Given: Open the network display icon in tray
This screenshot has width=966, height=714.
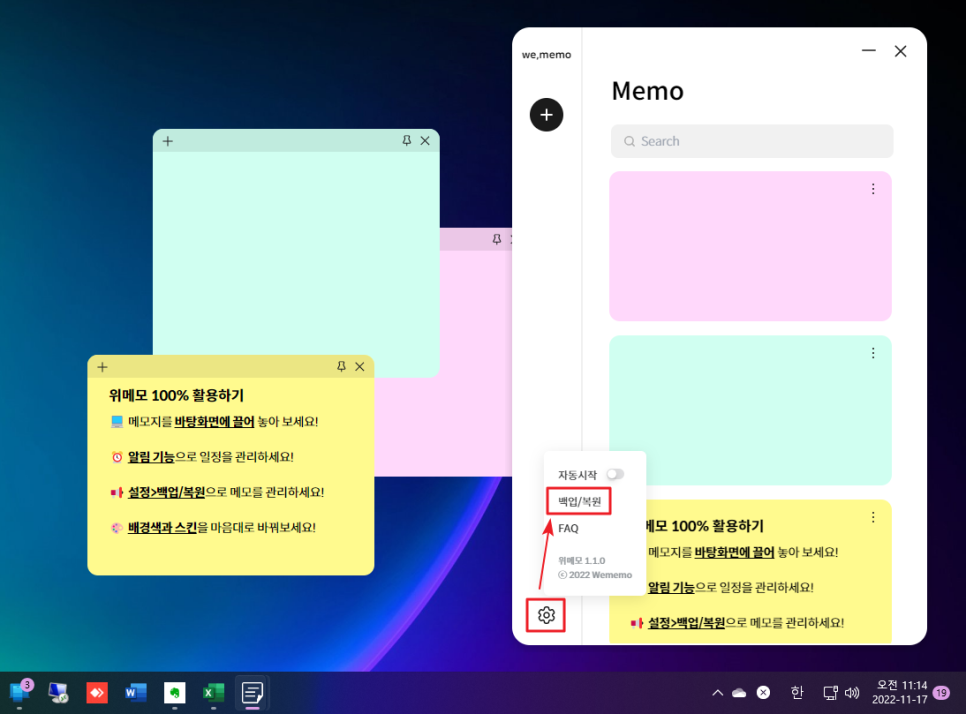Looking at the screenshot, I should (830, 693).
